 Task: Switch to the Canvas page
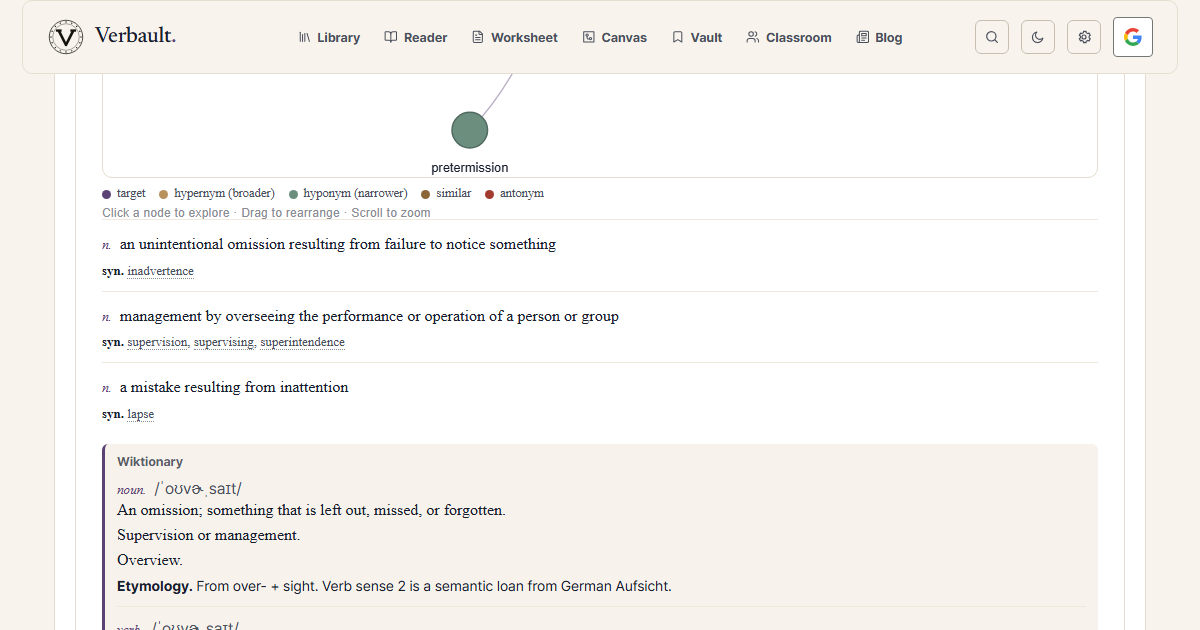615,37
